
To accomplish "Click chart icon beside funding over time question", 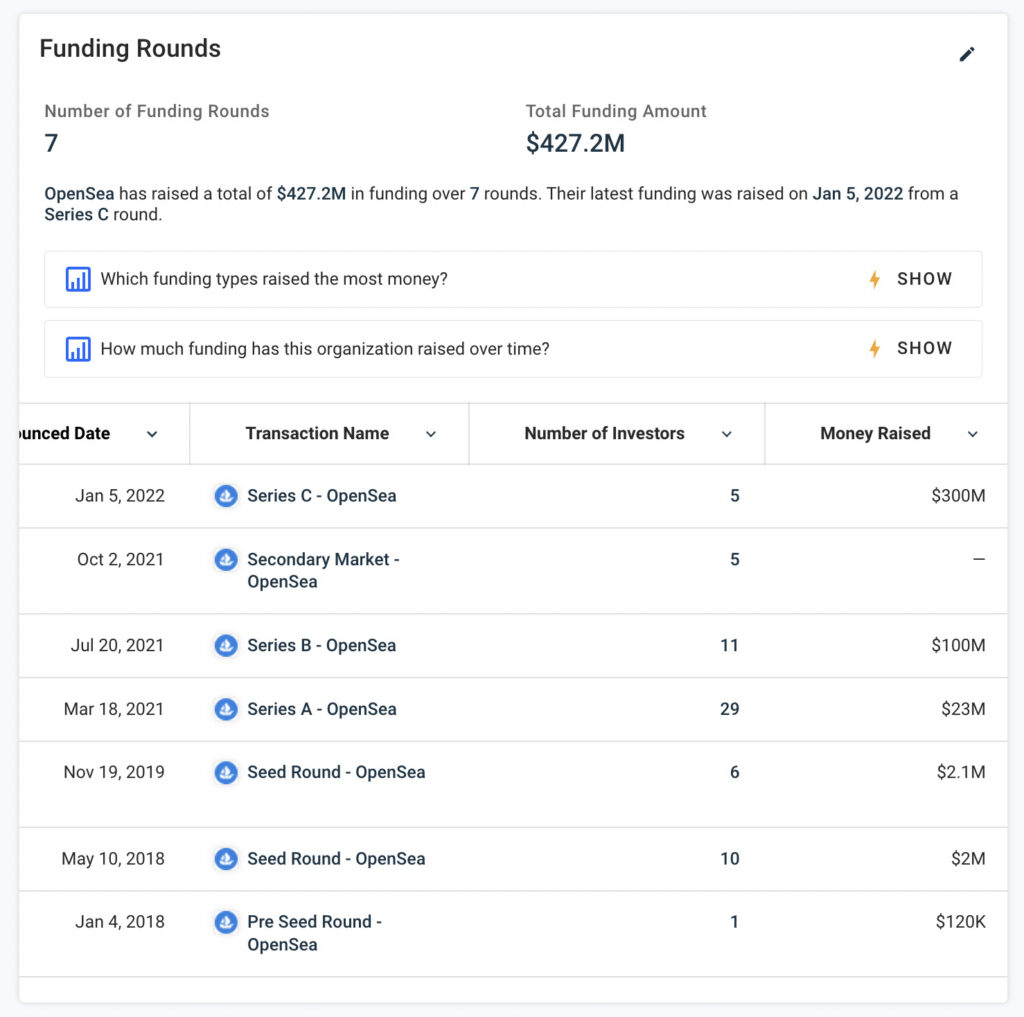I will tap(78, 349).
